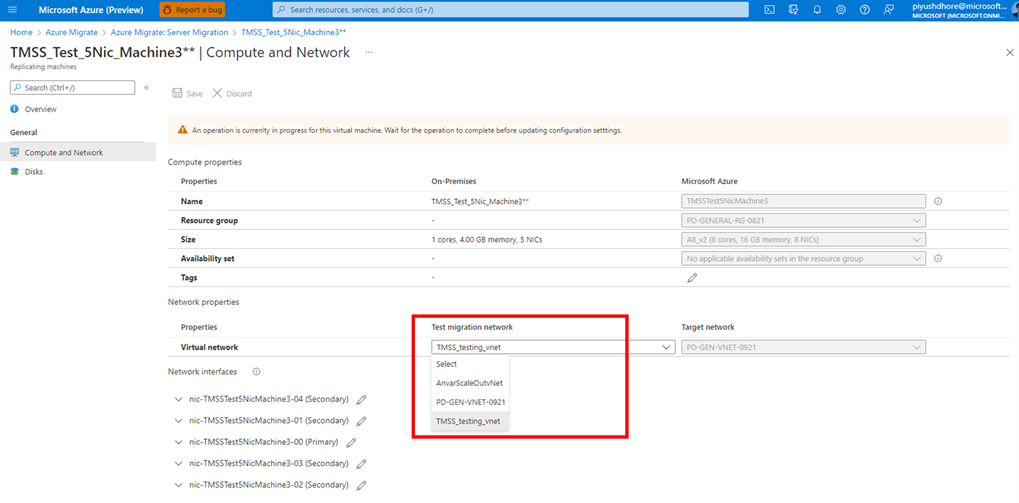This screenshot has width=1019, height=503.
Task: Click the Azure name field TMSSTest5NicMachine3
Action: (x=803, y=201)
